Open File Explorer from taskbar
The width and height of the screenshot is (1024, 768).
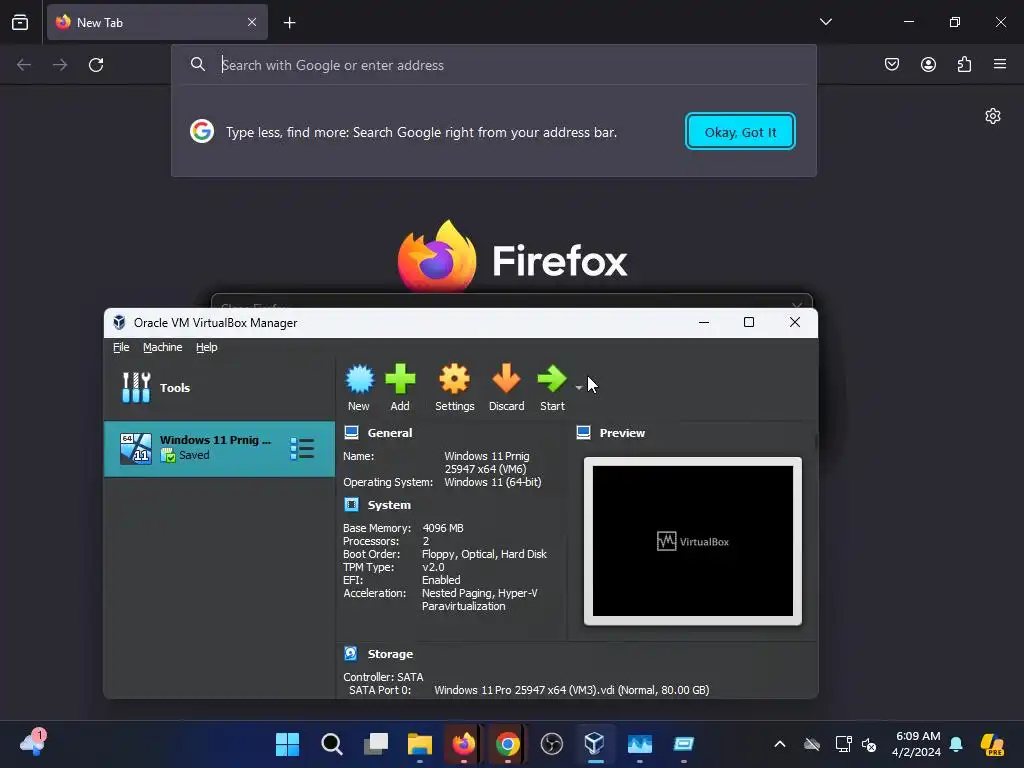(420, 744)
